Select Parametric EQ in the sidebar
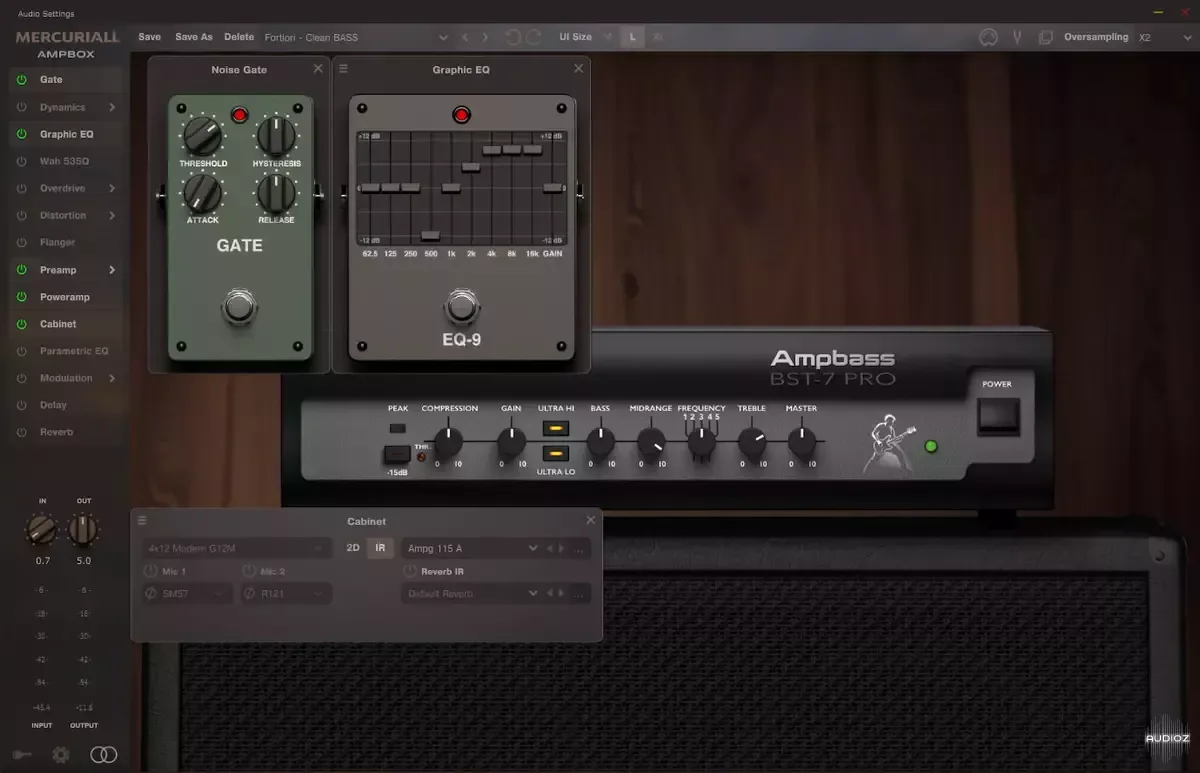1200x773 pixels. pos(74,351)
